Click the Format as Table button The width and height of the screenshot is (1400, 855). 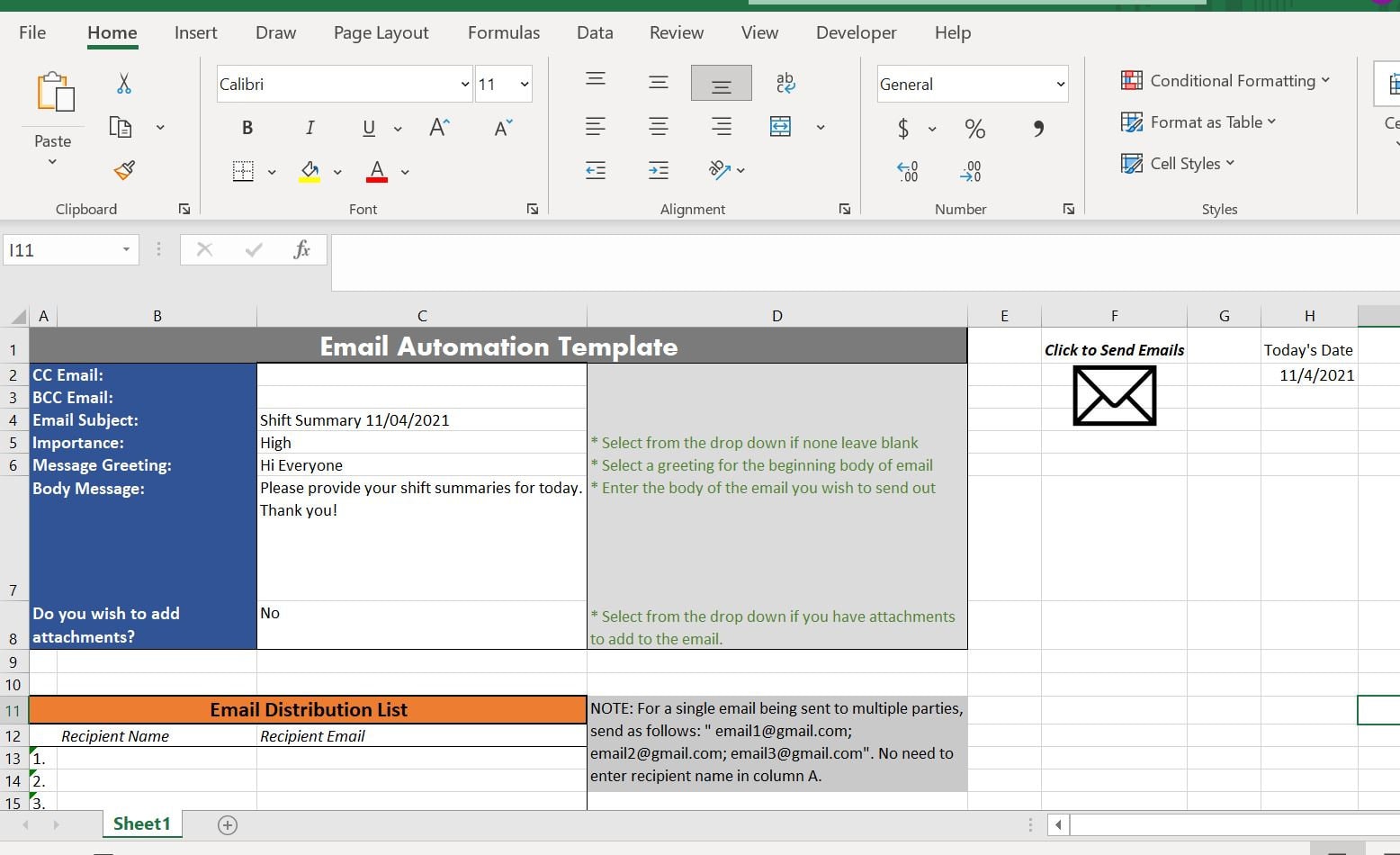(1198, 121)
